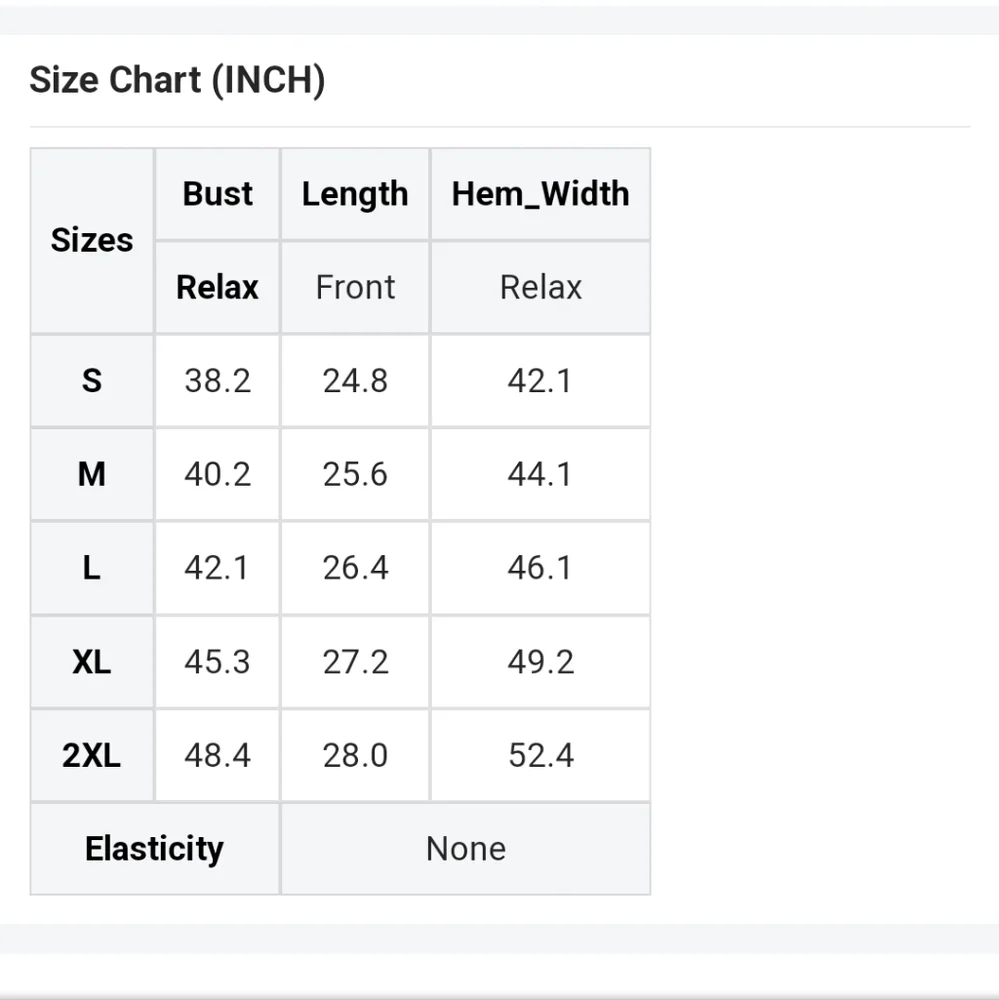Click the Length column header
The image size is (999, 1000).
click(355, 194)
